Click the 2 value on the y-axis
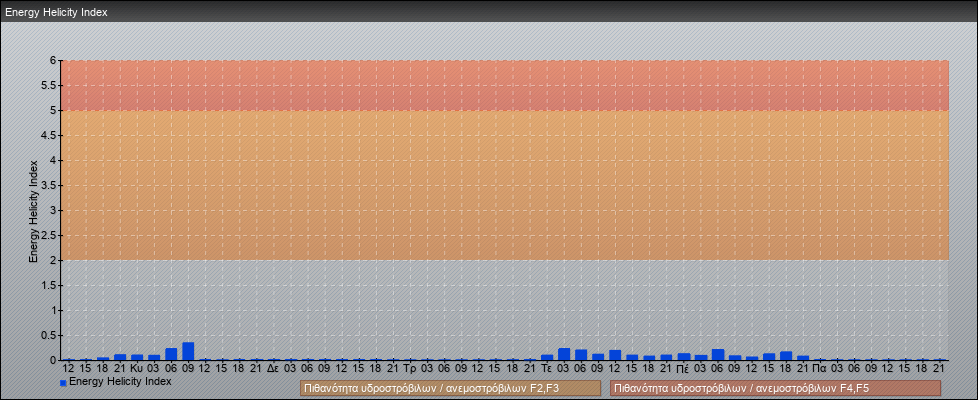978x400 pixels. point(54,260)
